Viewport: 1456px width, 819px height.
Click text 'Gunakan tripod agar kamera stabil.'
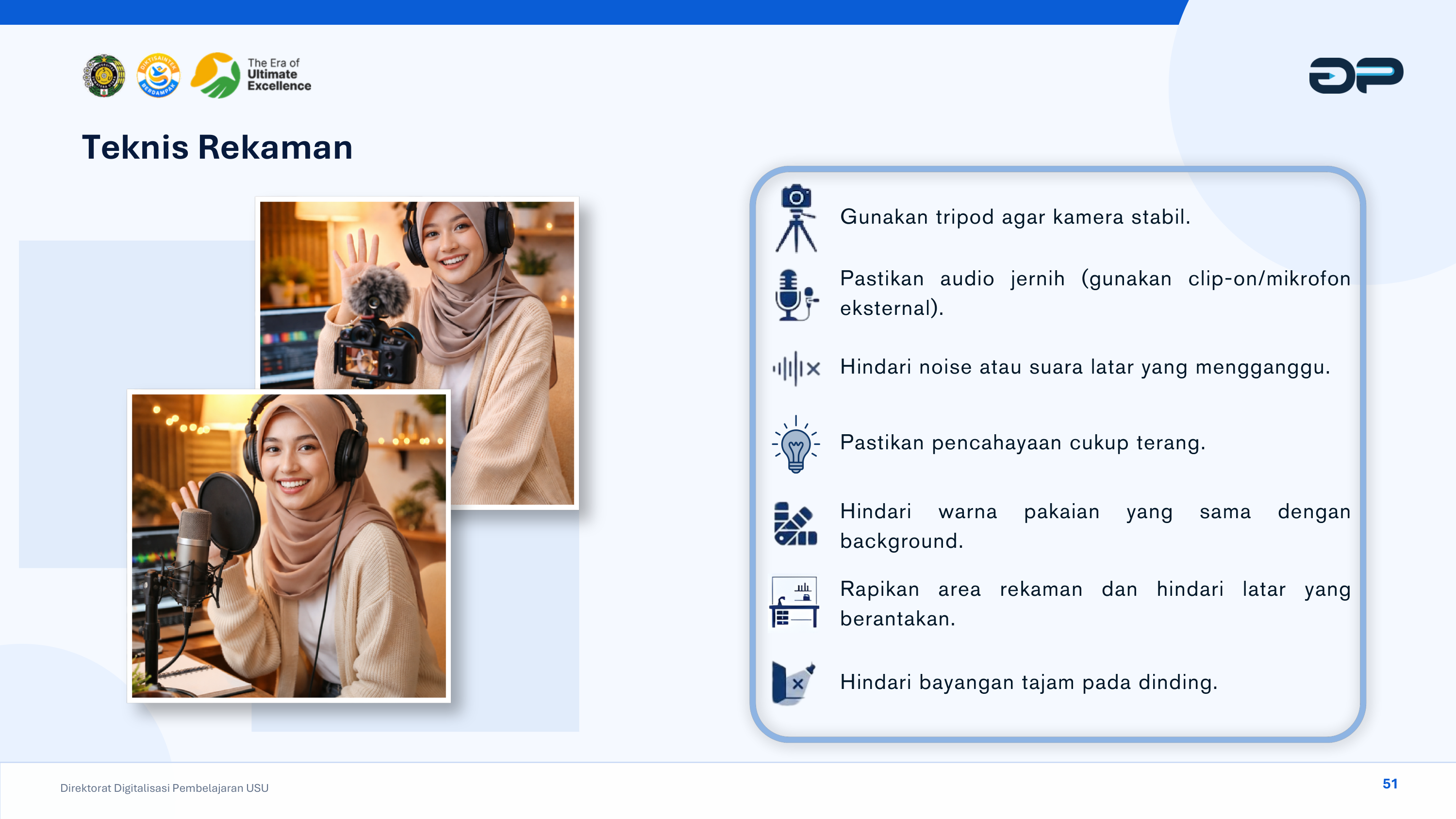point(1015,217)
